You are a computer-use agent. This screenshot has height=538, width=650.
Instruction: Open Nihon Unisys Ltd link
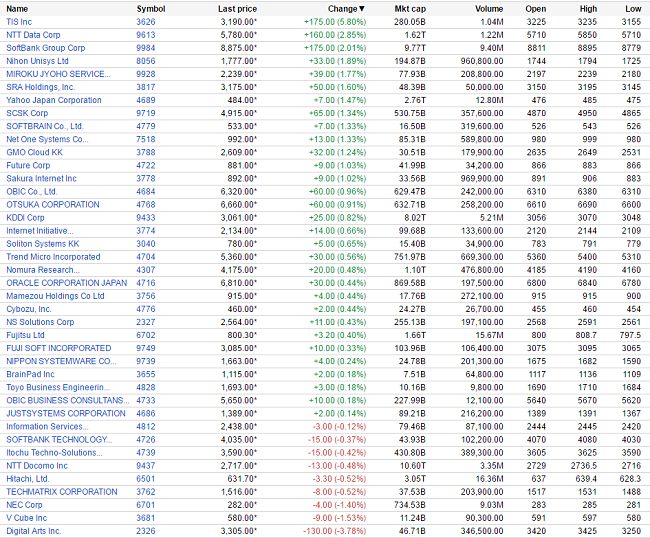[x=37, y=61]
